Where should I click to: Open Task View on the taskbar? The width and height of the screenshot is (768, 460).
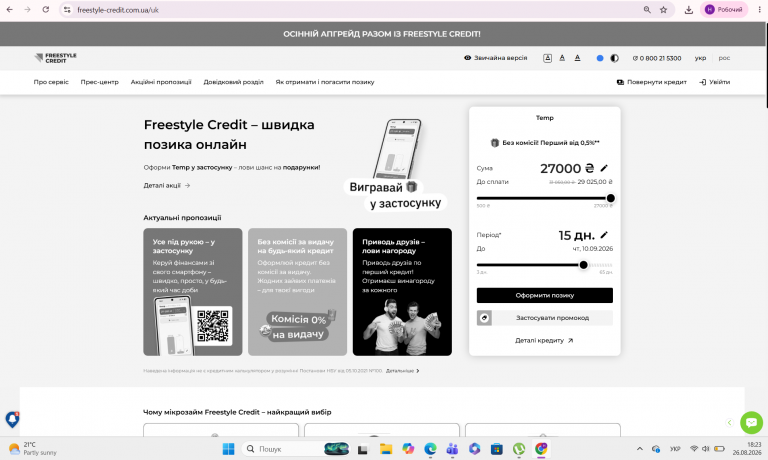click(362, 449)
